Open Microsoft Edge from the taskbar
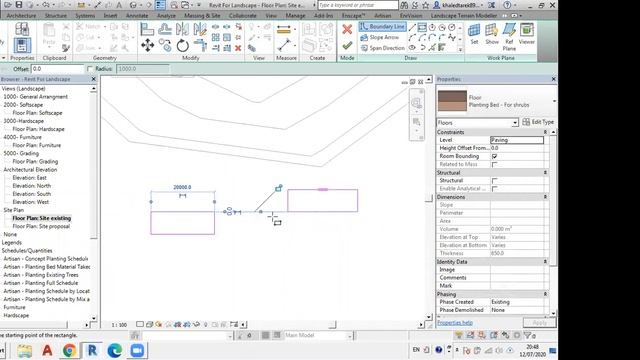Image resolution: width=640 pixels, height=360 pixels. [x=115, y=350]
